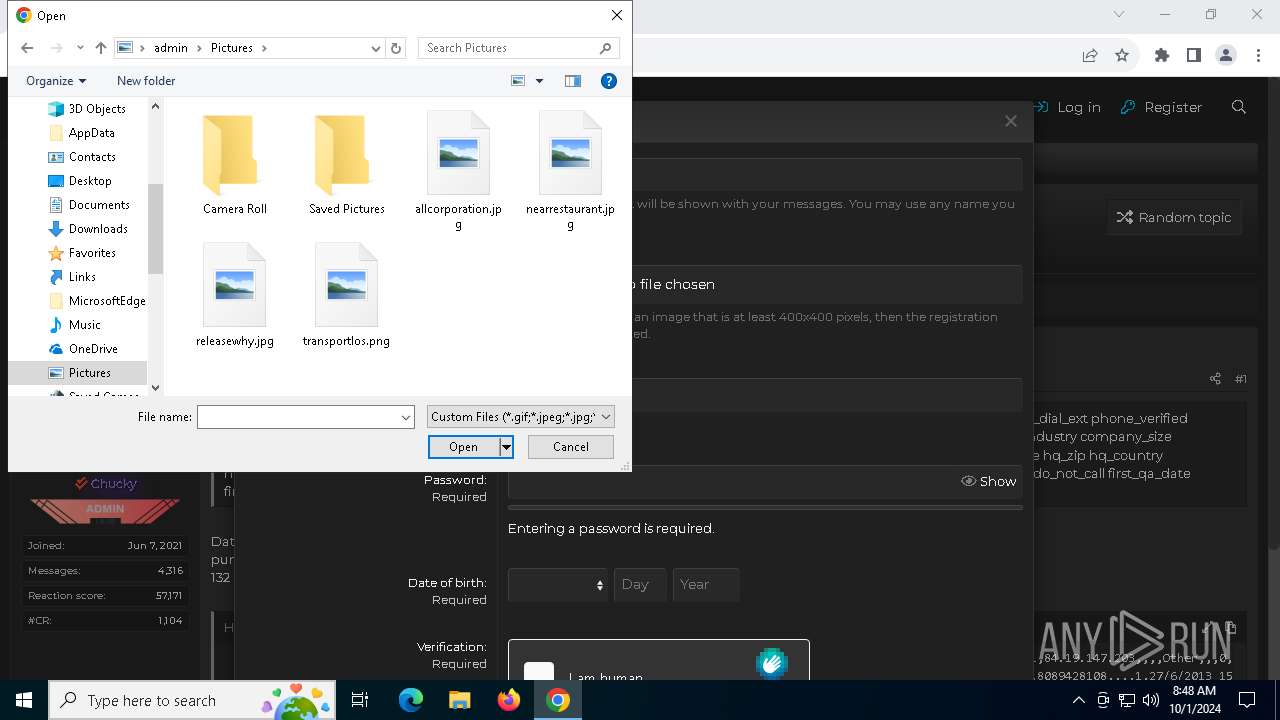Expand the Open button split arrow
The height and width of the screenshot is (720, 1280).
(x=506, y=447)
